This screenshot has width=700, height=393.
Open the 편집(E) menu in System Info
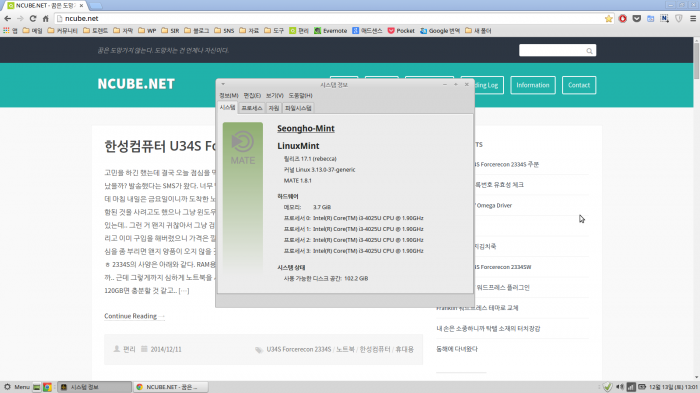(x=252, y=96)
